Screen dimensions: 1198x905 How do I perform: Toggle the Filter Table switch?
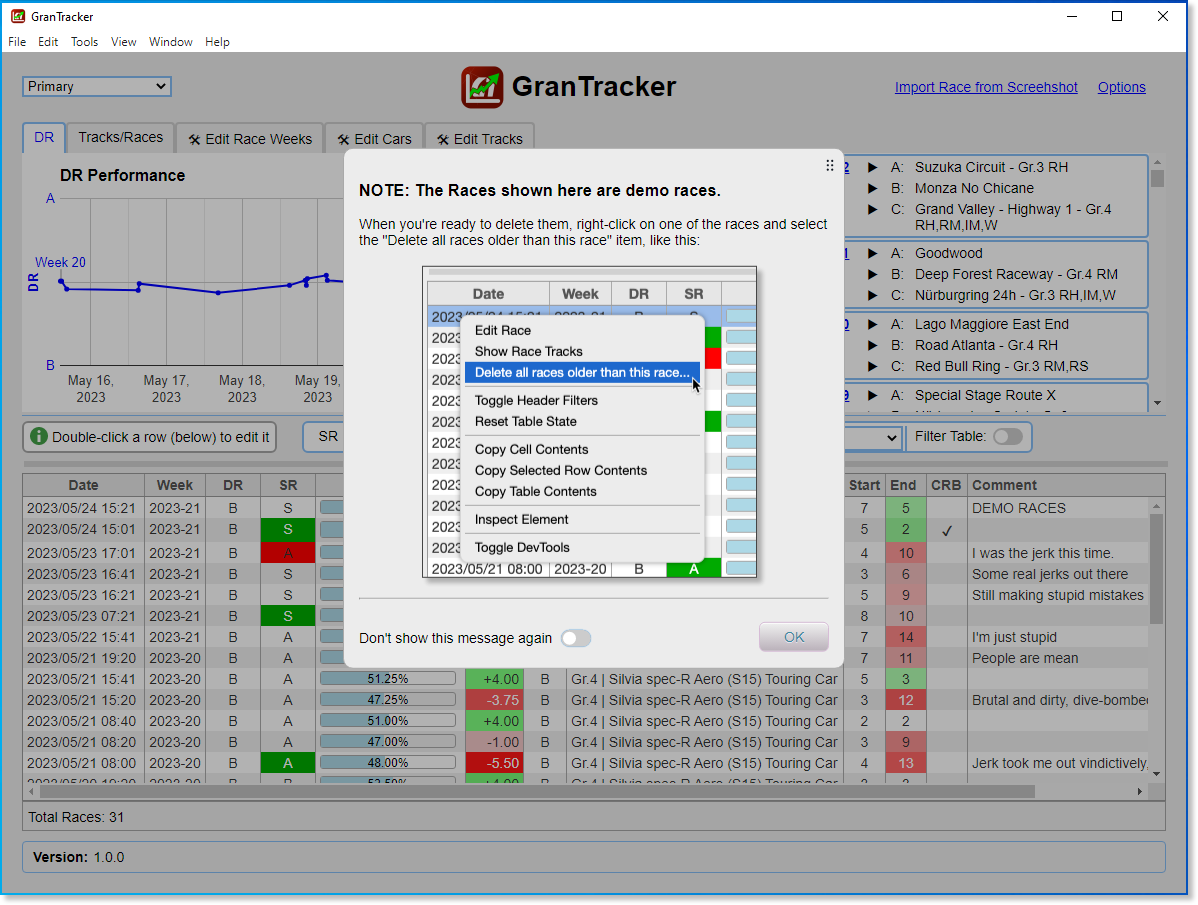click(1007, 436)
